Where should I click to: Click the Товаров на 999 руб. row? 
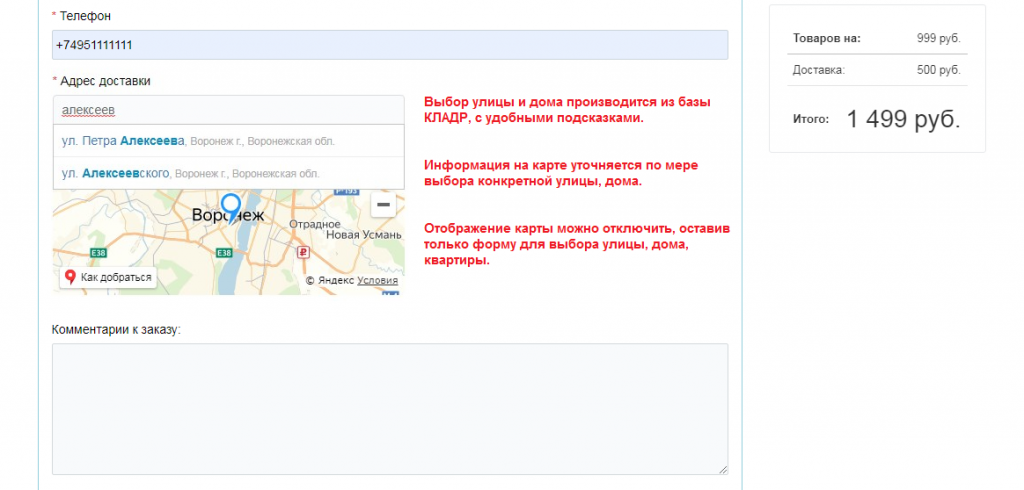click(876, 38)
